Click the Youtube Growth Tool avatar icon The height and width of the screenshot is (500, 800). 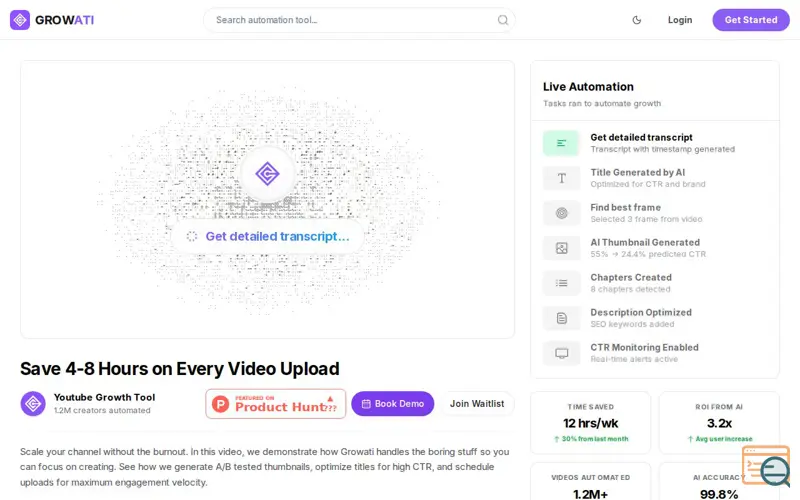[x=33, y=404]
